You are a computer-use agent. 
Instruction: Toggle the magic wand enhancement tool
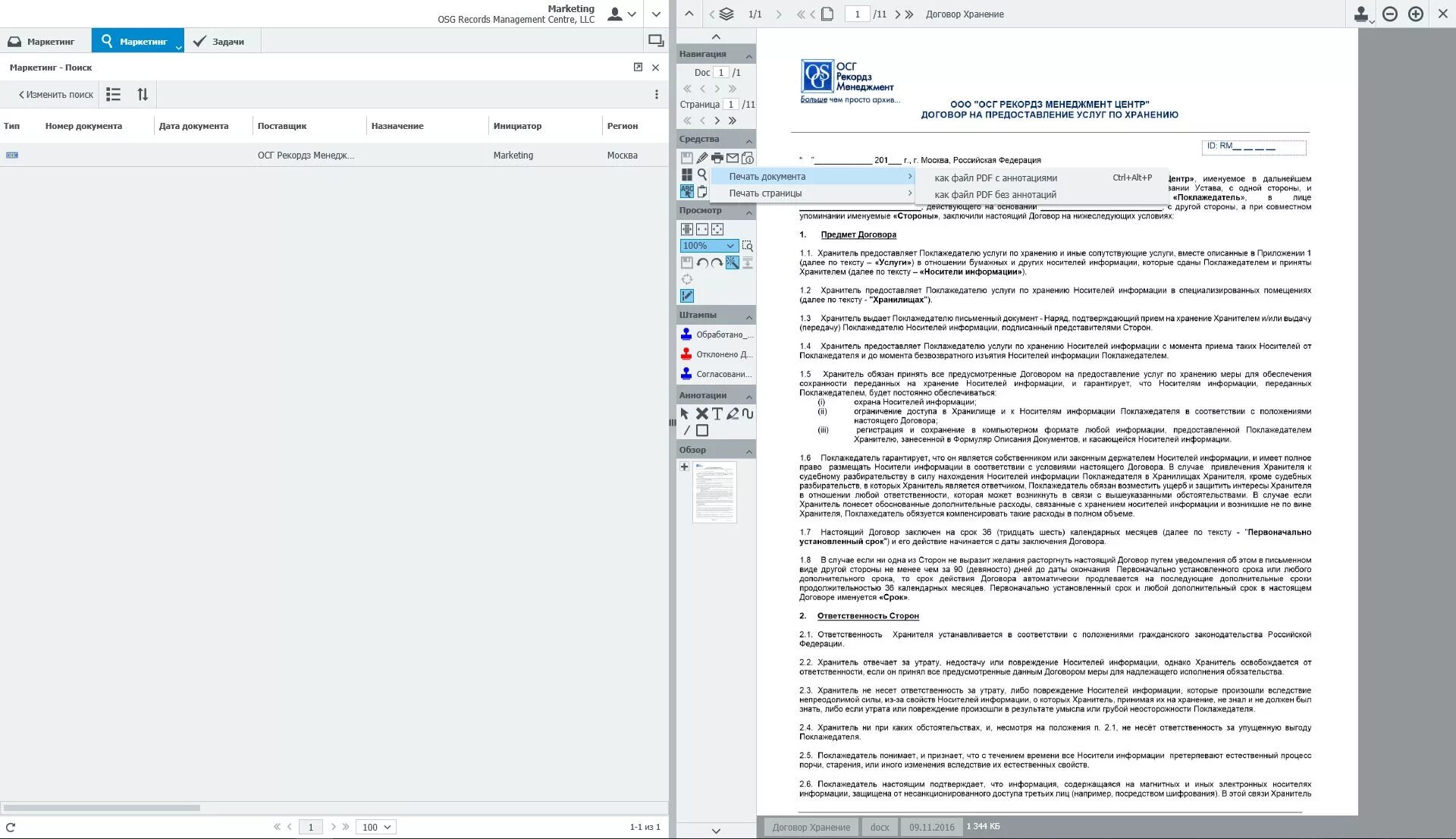(x=732, y=262)
